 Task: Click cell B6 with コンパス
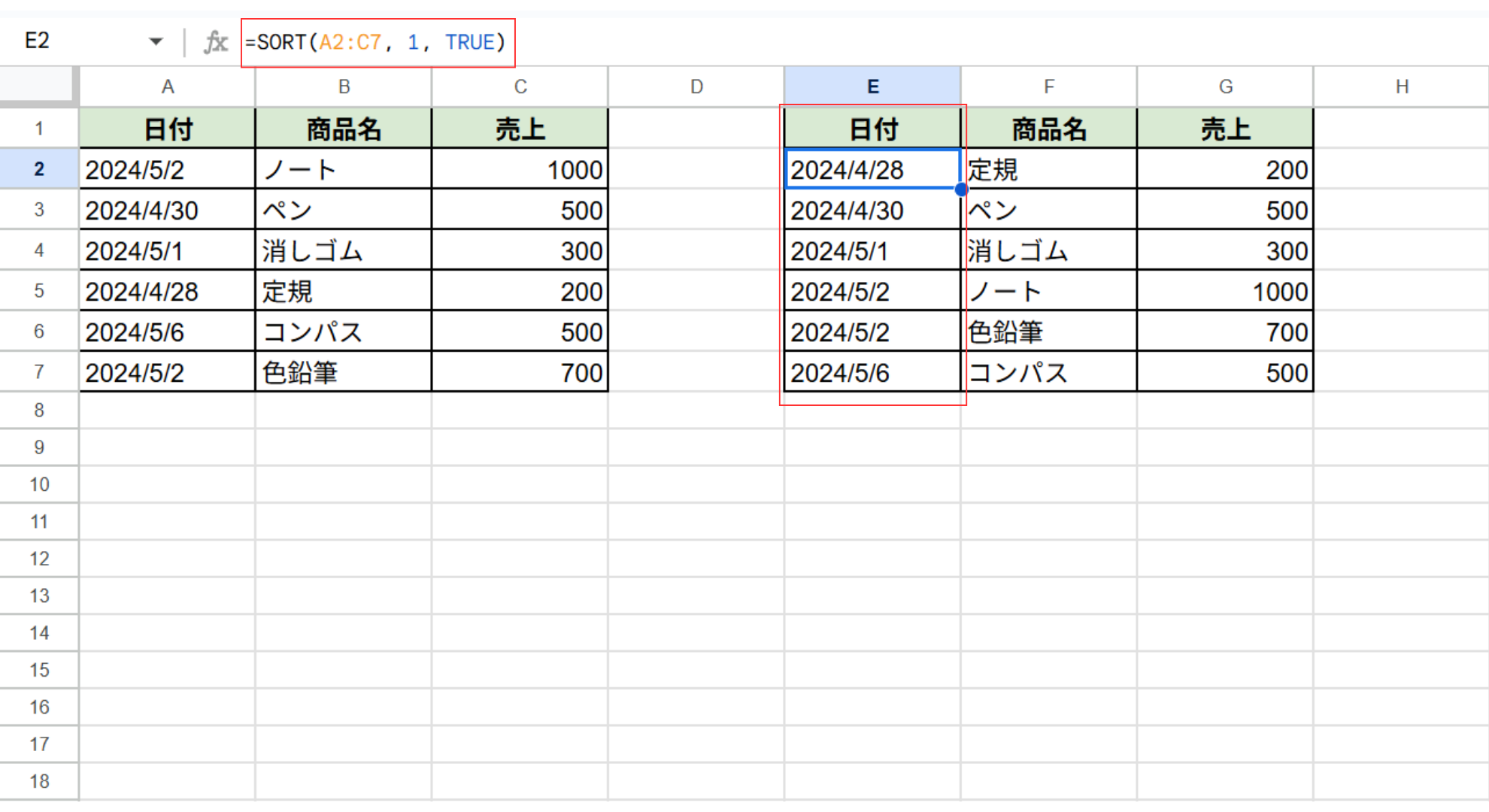[x=344, y=332]
